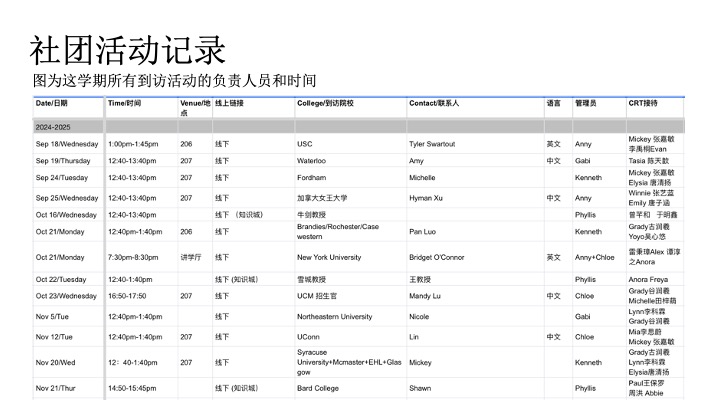This screenshot has width=720, height=405.
Task: Select the subtitle beginning with 图为这学期
Action: [x=175, y=80]
